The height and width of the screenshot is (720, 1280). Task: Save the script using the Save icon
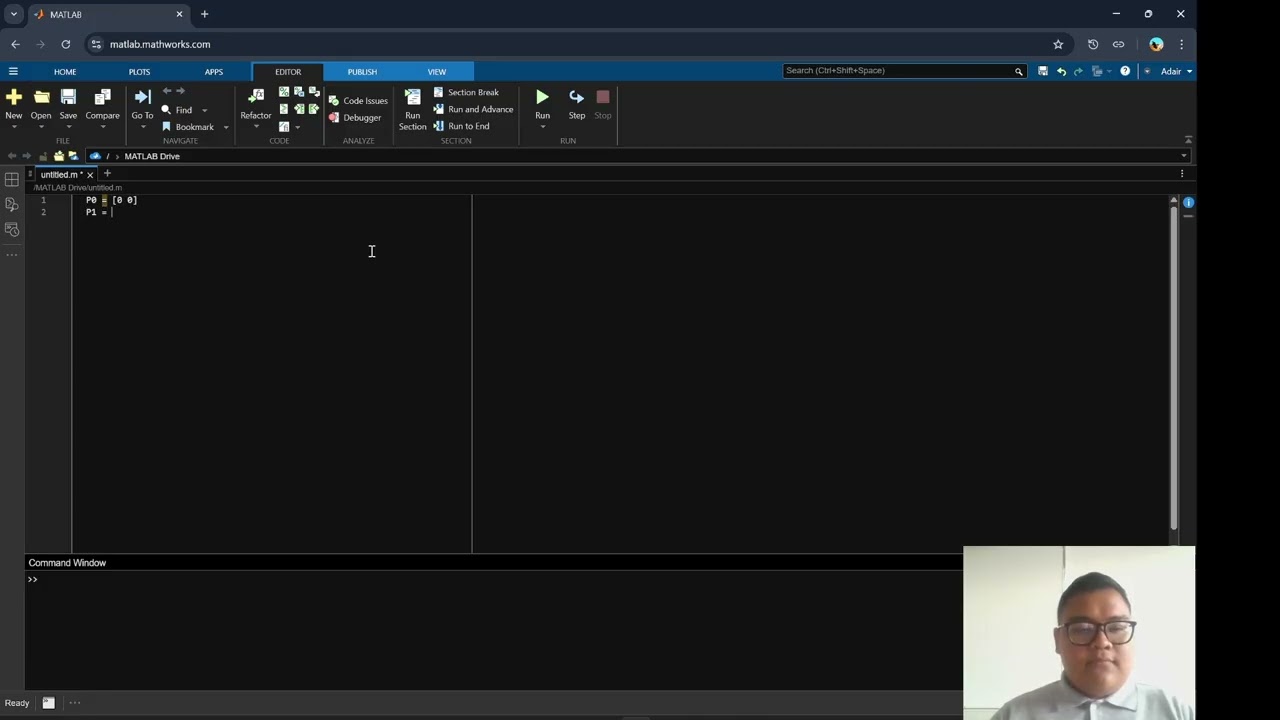coord(68,97)
